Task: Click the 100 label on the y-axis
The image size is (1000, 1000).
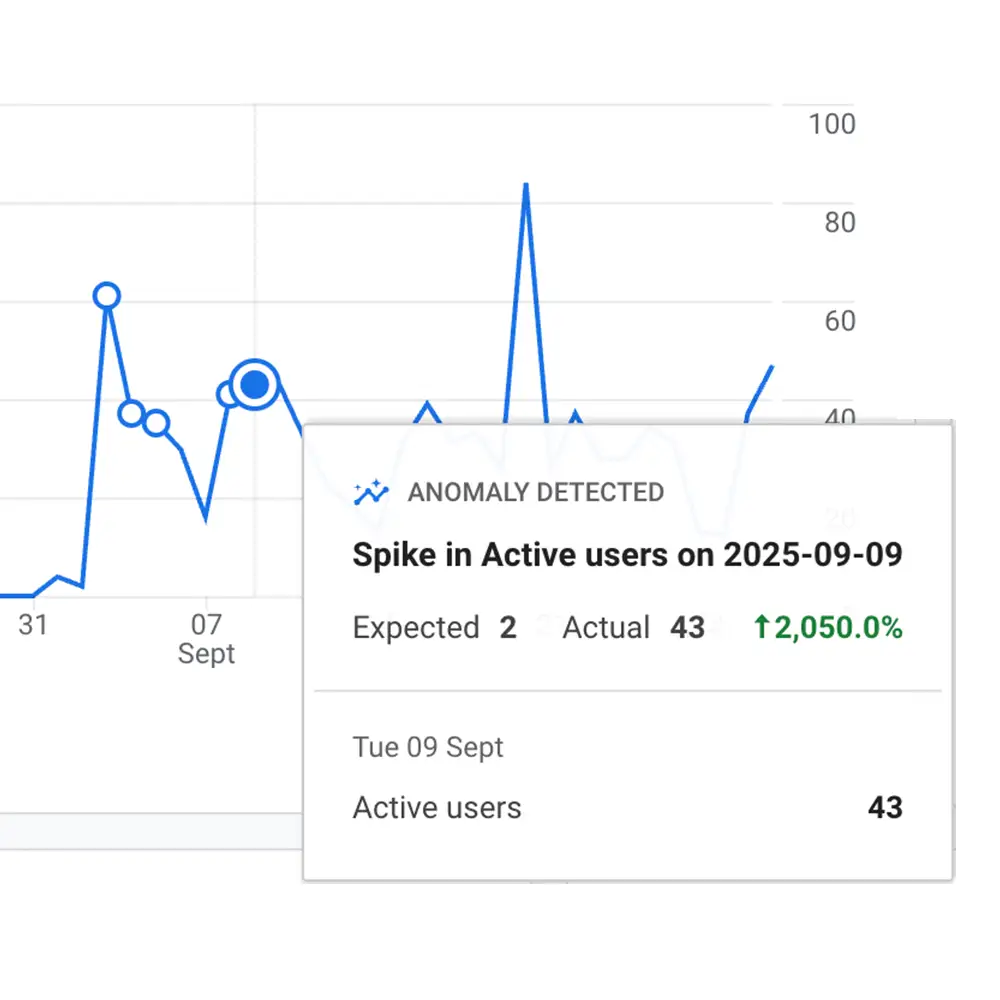Action: [832, 124]
